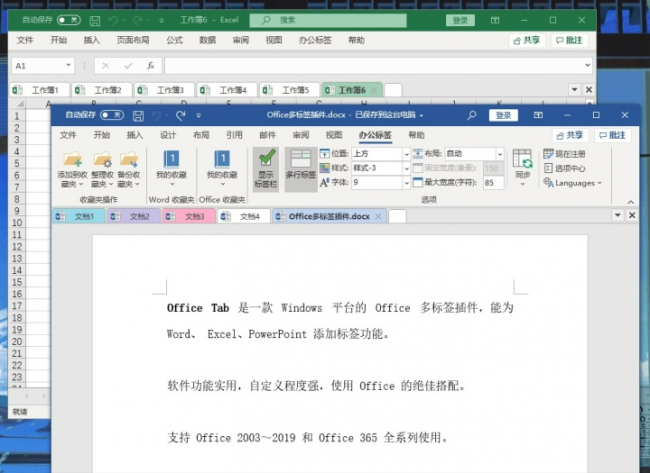Click the Excel search box
The image size is (650, 473).
pyautogui.click(x=328, y=20)
